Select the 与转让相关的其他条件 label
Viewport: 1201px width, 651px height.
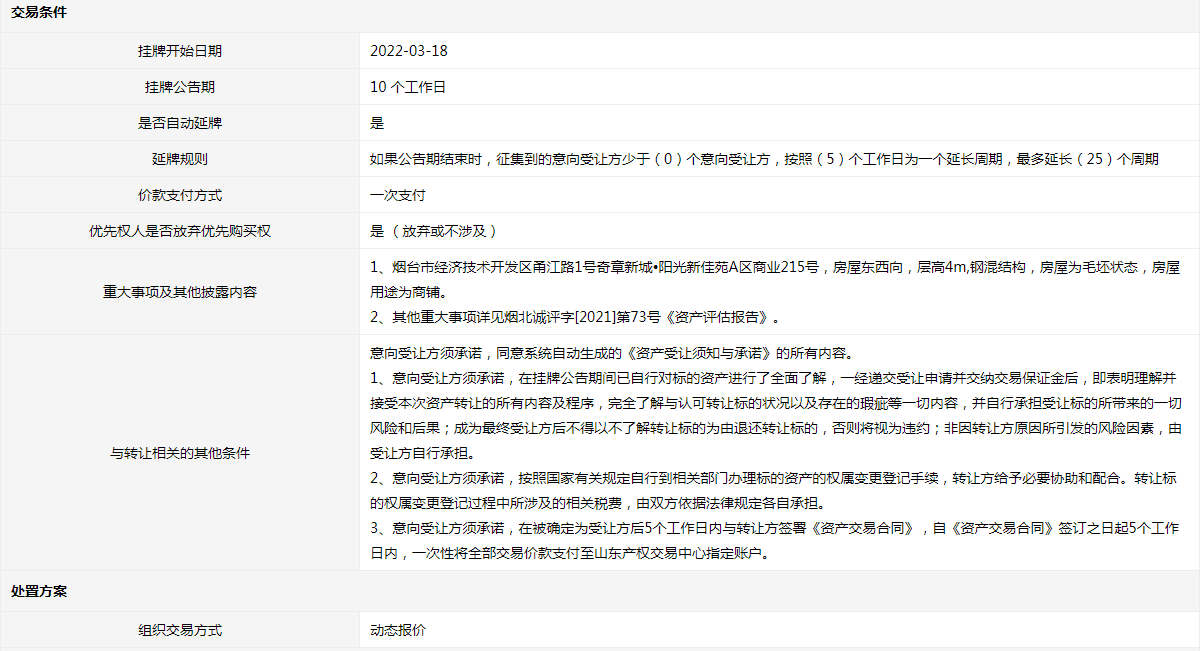pos(180,453)
